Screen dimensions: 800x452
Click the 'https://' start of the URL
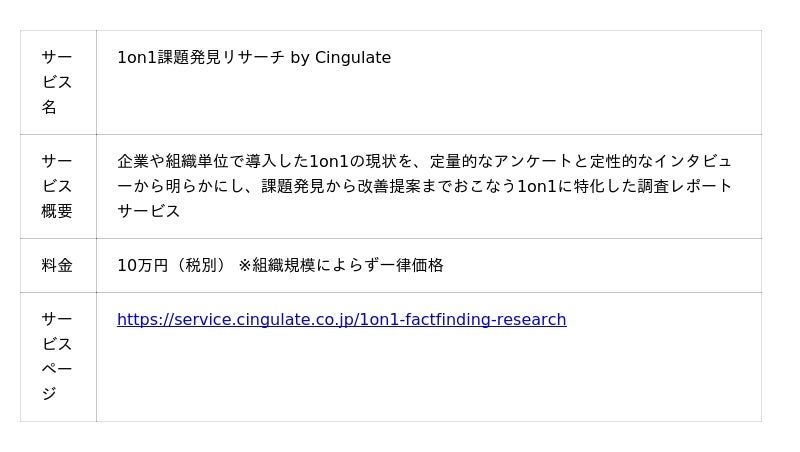145,319
